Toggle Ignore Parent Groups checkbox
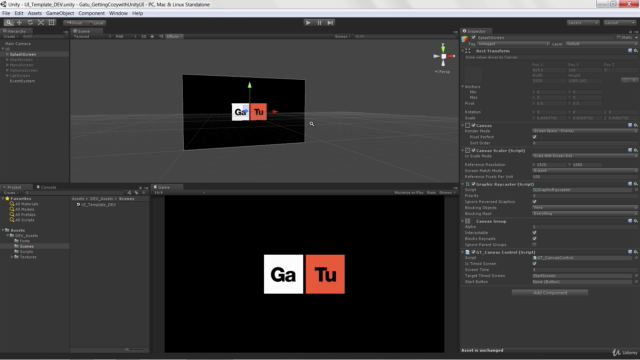640x360 pixels. (534, 244)
